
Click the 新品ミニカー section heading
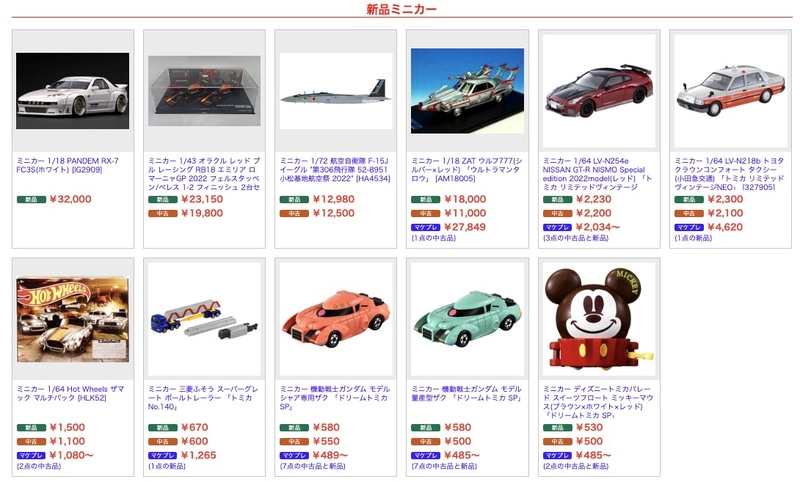pyautogui.click(x=402, y=9)
